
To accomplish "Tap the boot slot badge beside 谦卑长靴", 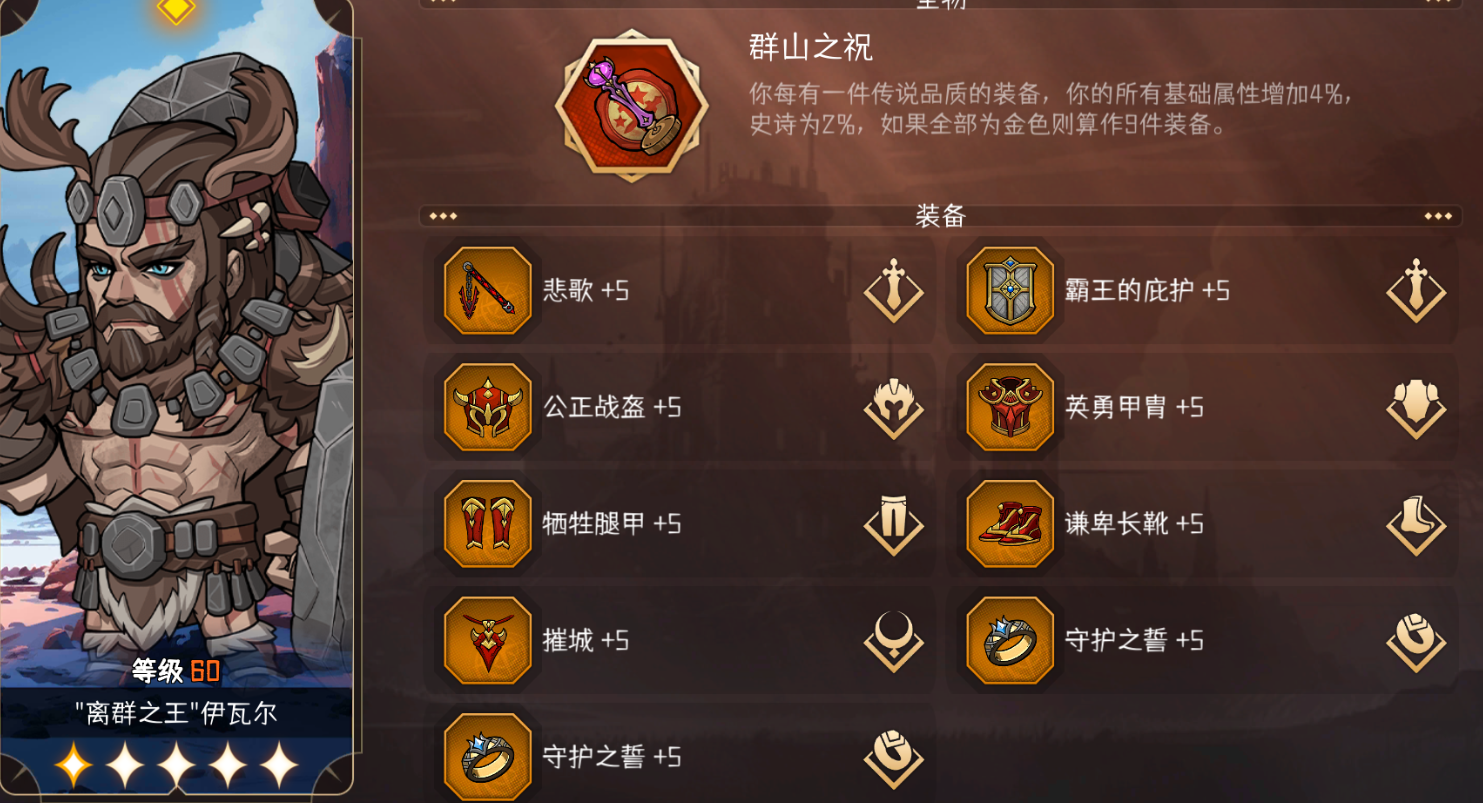I will 1416,524.
